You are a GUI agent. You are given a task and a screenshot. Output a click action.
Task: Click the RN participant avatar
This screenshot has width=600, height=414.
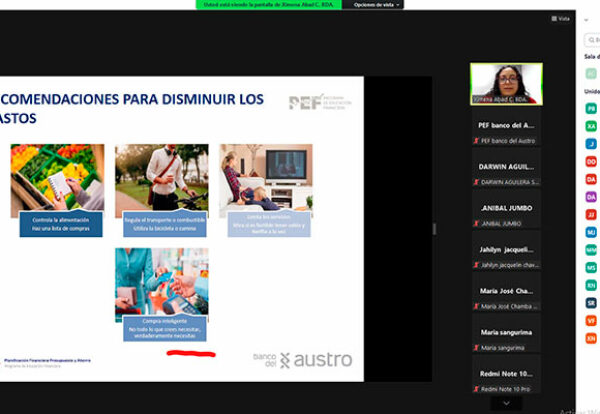point(591,285)
